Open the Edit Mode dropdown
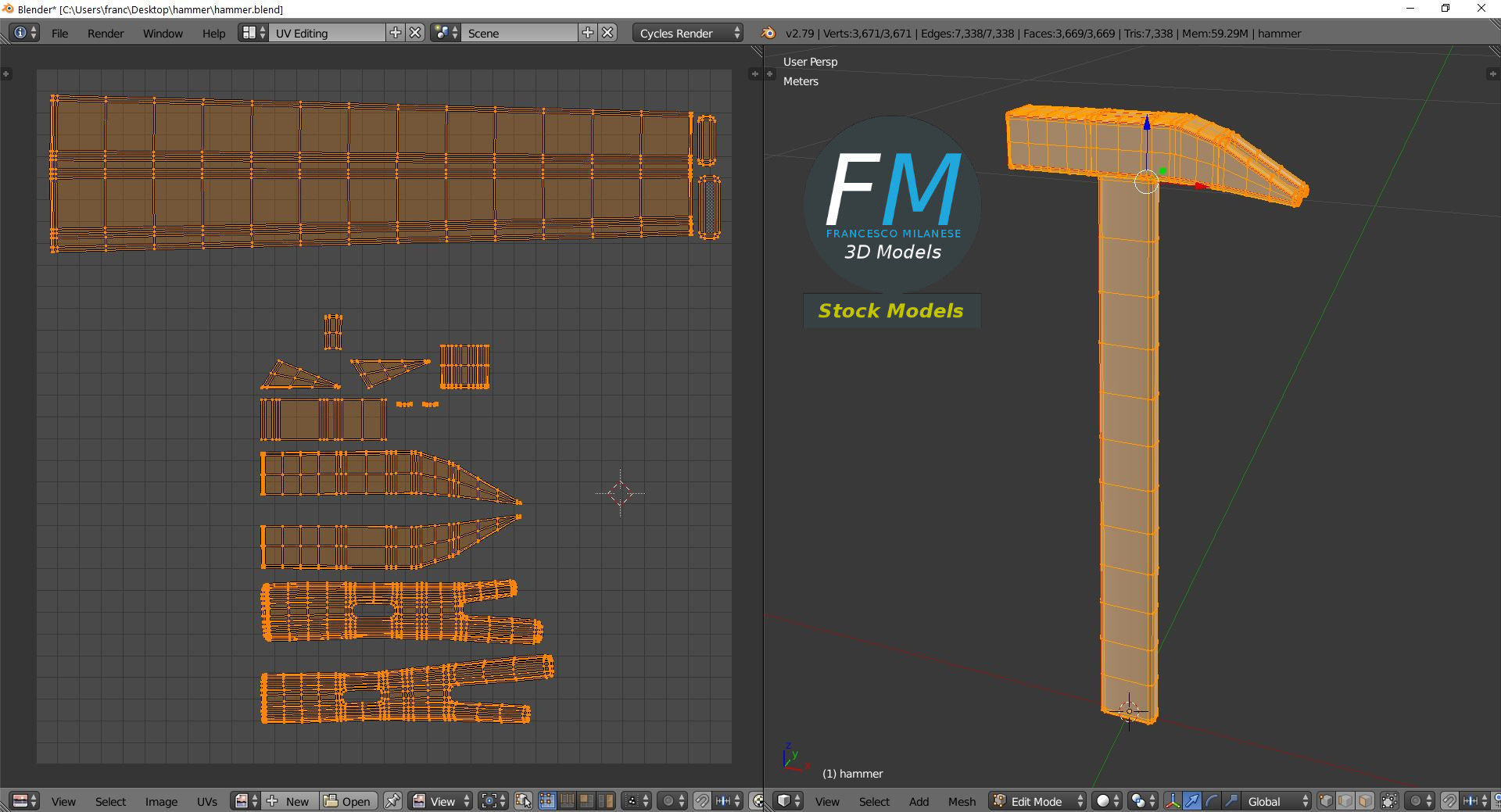Screen dimensions: 1501x812 click(1038, 801)
